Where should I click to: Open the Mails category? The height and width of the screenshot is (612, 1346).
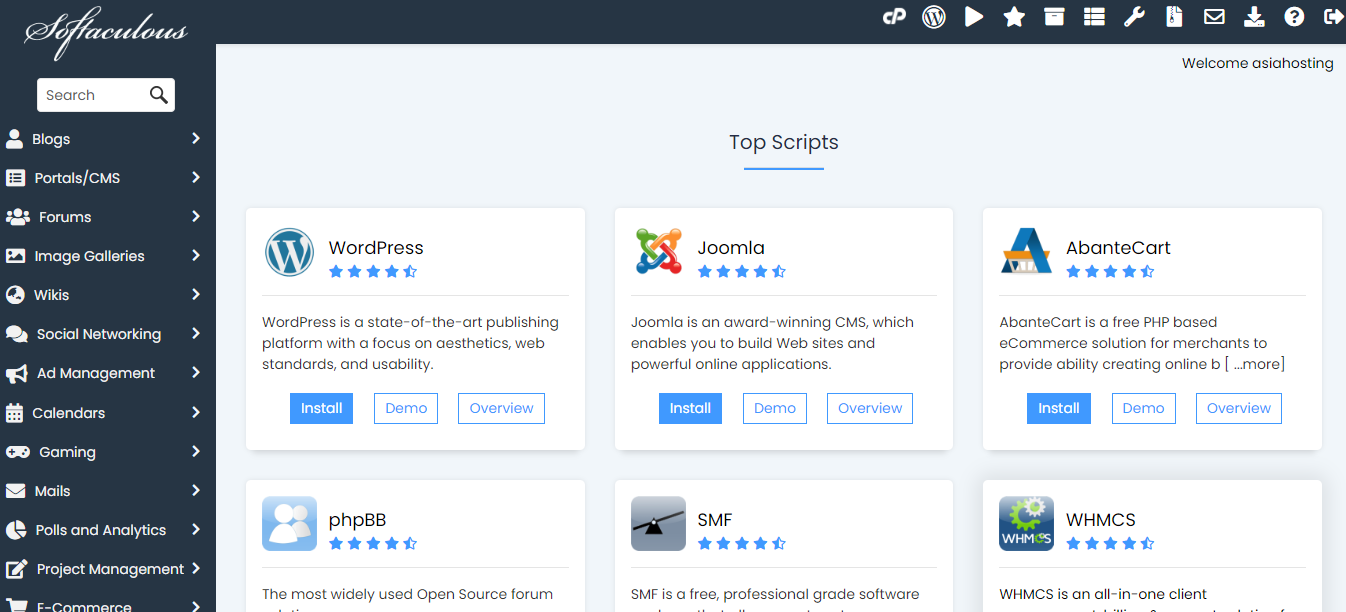tap(52, 491)
